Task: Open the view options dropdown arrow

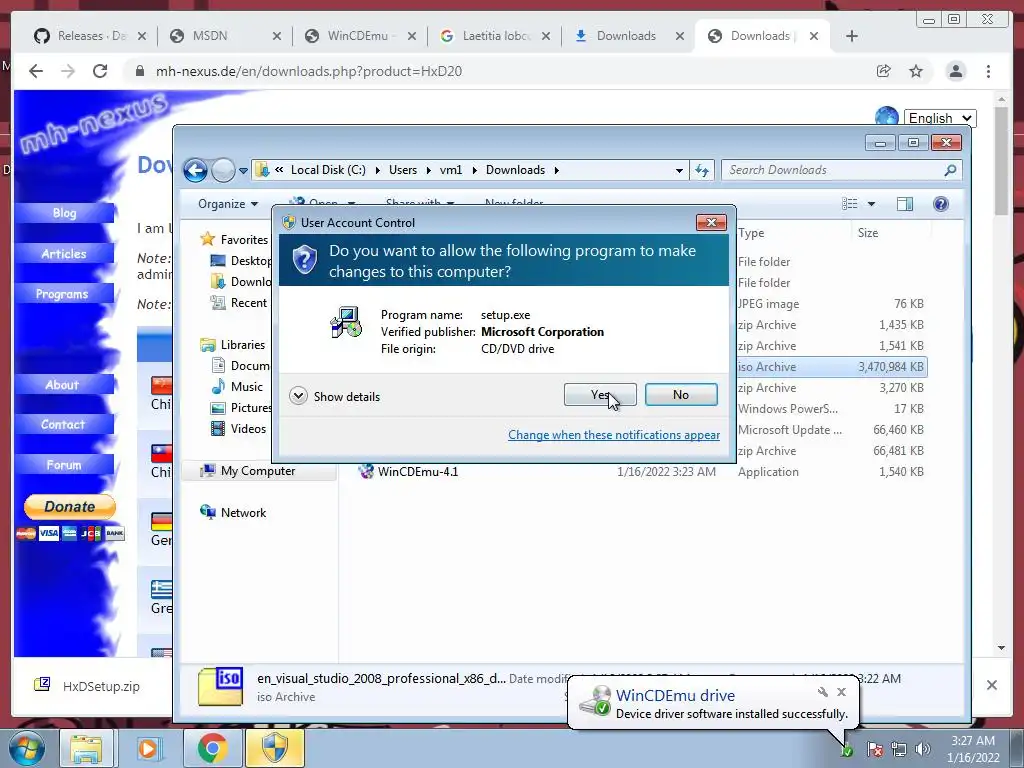Action: click(871, 204)
